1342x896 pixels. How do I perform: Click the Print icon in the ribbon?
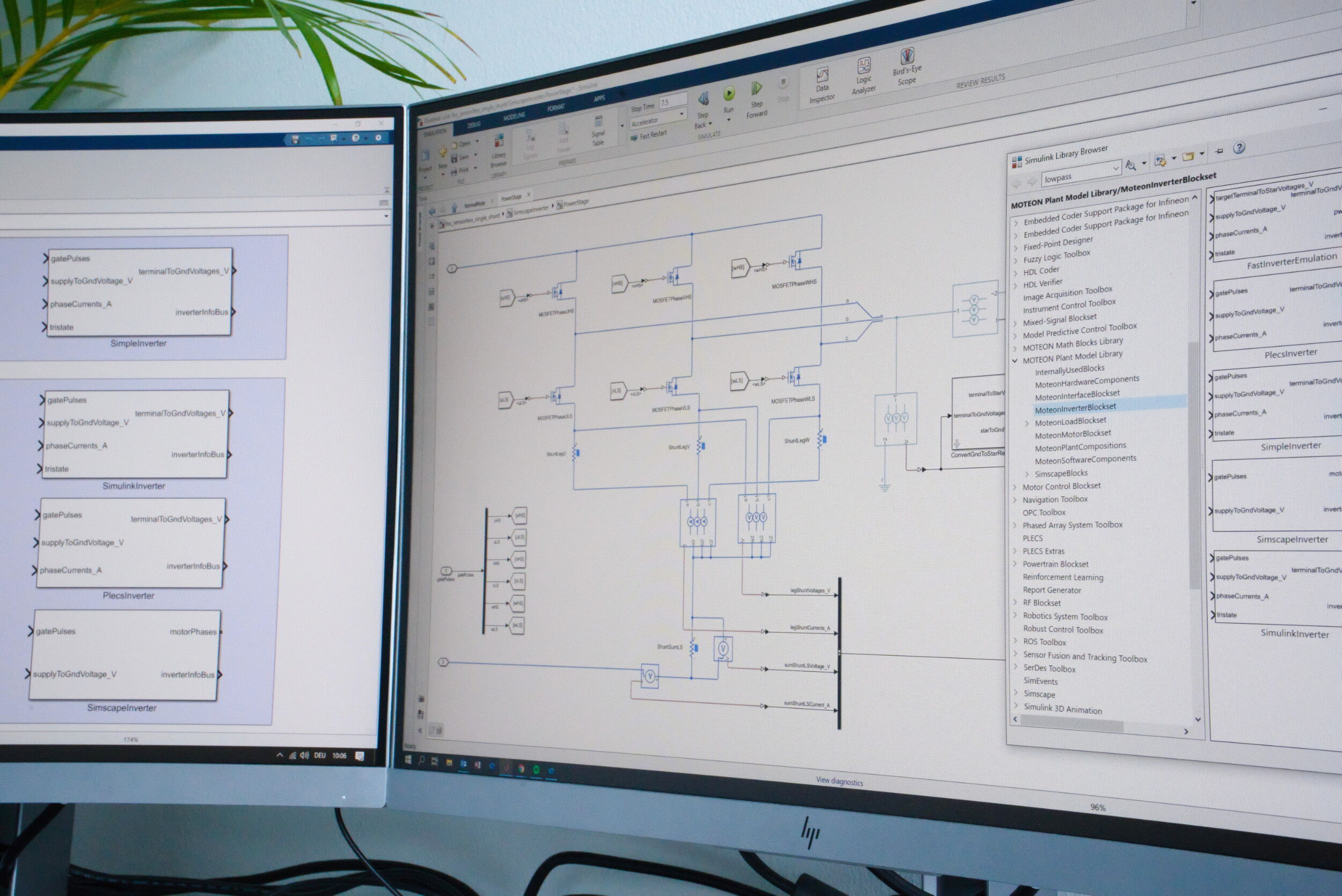[454, 172]
